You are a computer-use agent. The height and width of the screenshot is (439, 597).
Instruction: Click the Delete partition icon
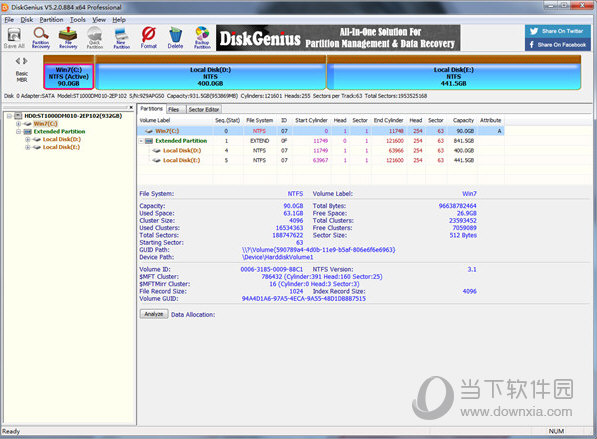tap(175, 38)
